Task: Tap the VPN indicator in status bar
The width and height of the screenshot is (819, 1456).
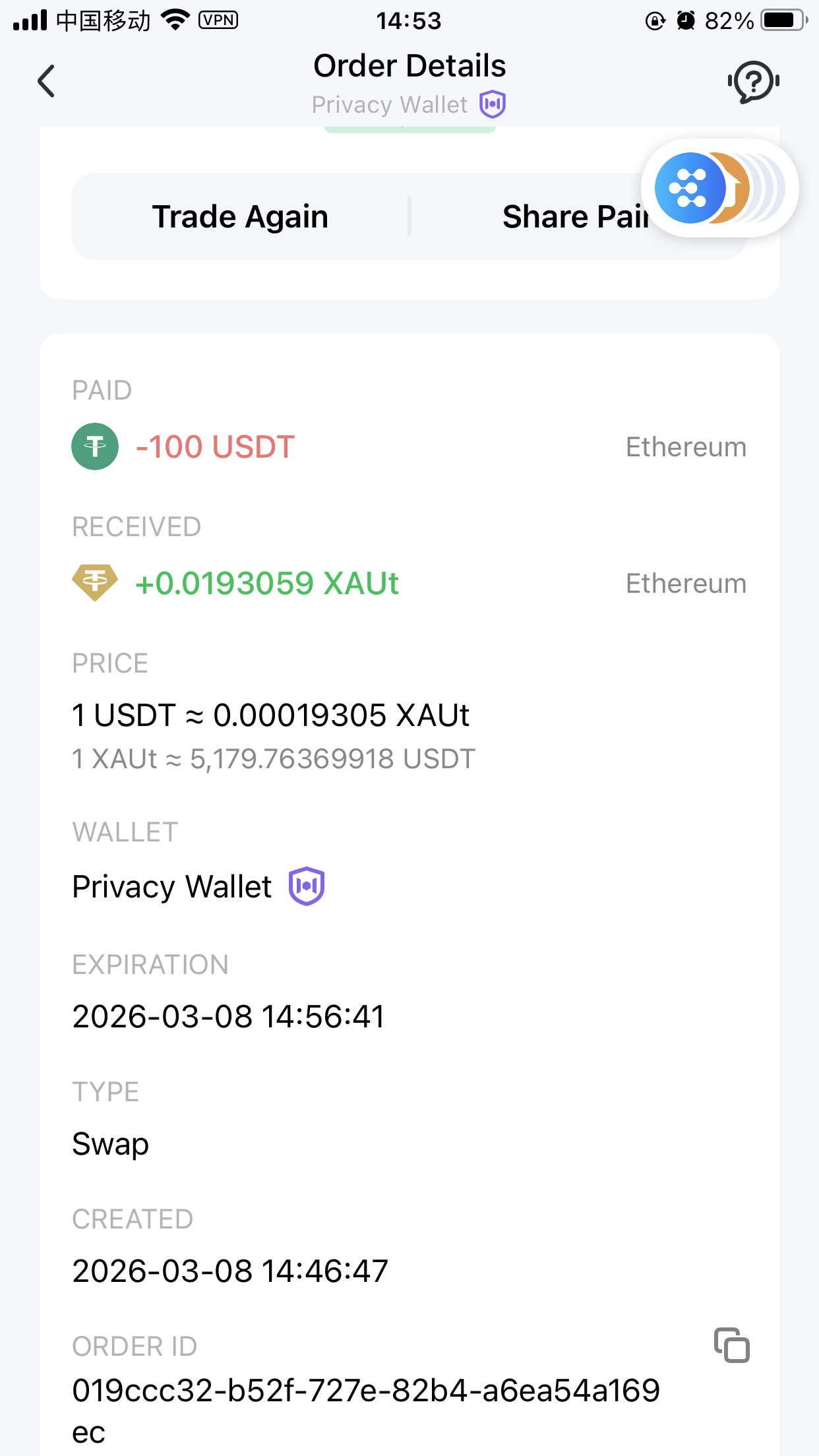Action: pos(218,20)
